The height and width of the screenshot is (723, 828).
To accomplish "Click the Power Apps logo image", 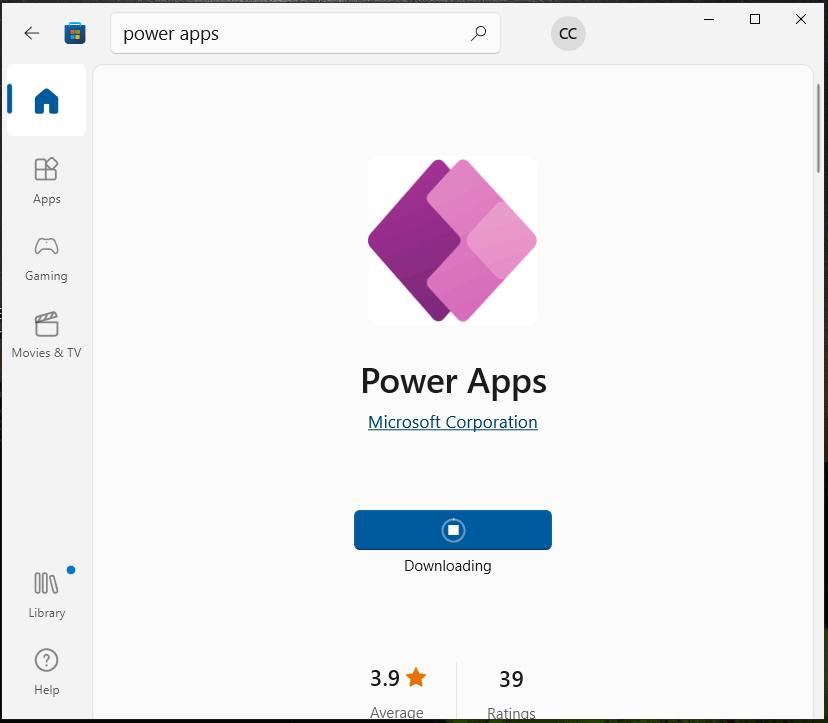I will tap(453, 240).
